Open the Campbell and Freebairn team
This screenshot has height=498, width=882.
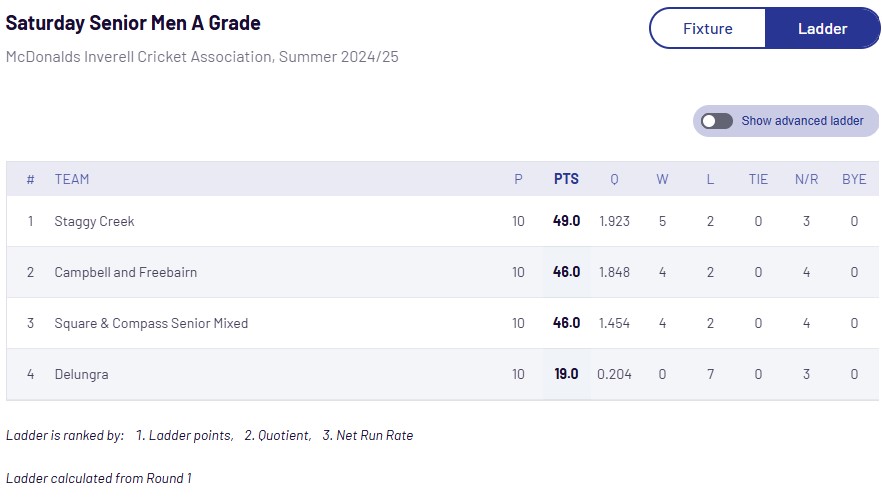(125, 272)
